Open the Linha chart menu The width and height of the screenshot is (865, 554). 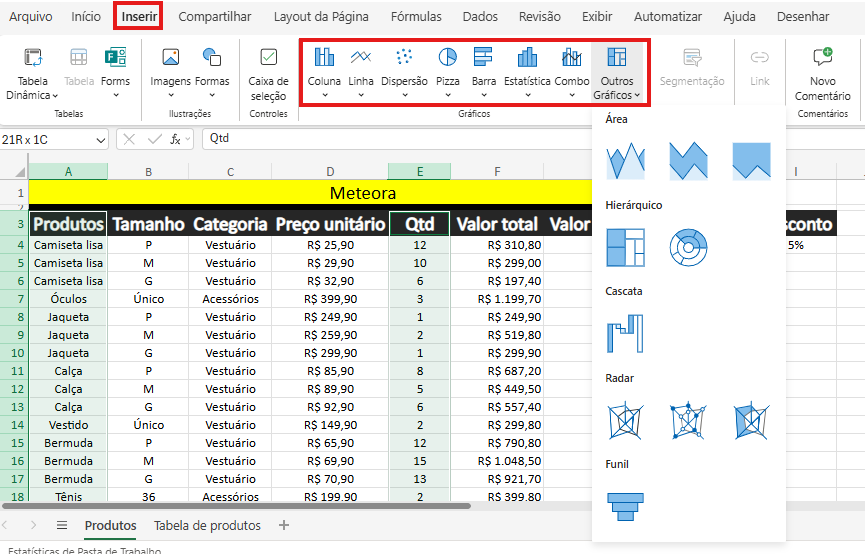(361, 73)
